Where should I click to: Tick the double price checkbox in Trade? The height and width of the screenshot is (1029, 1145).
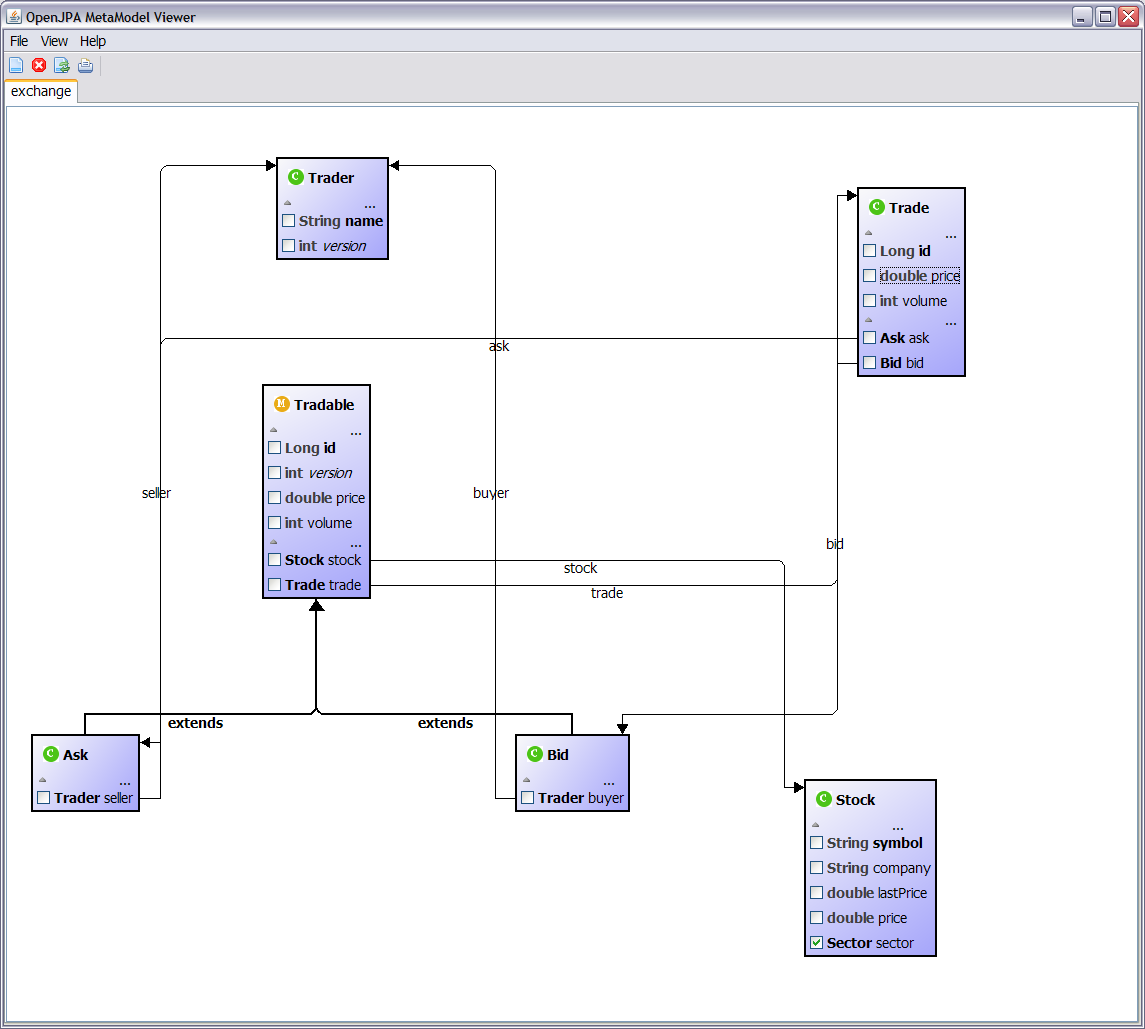(869, 275)
